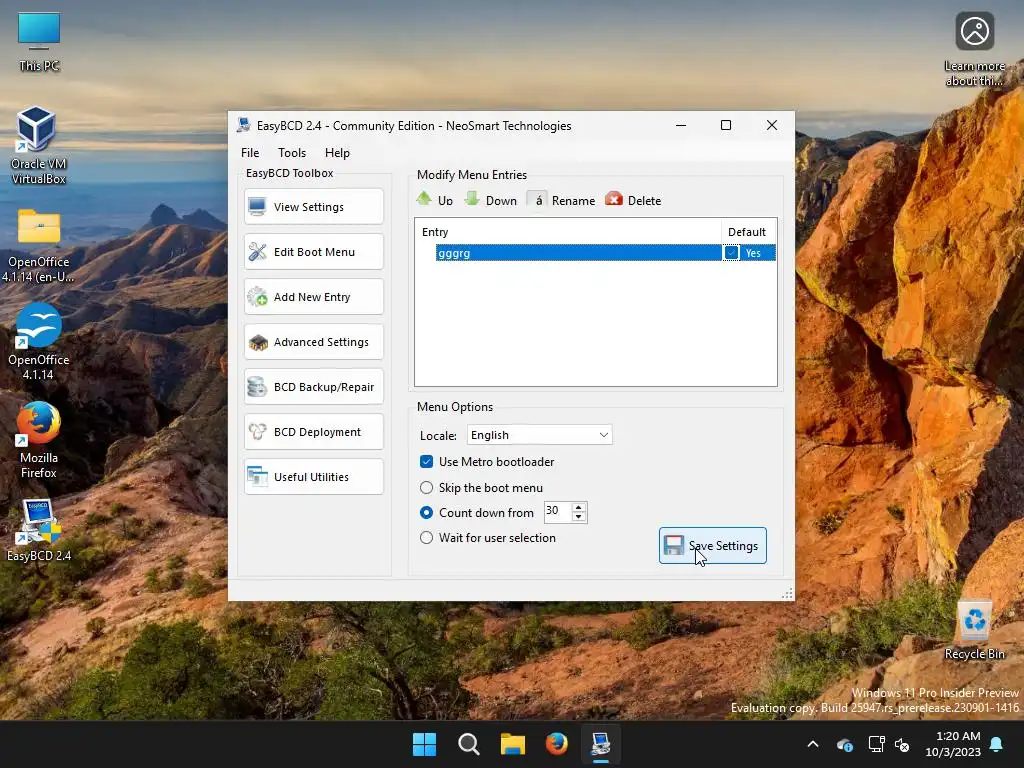The width and height of the screenshot is (1024, 768).
Task: Select Oracle VM VirtualBox desktop icon
Action: pos(39,145)
